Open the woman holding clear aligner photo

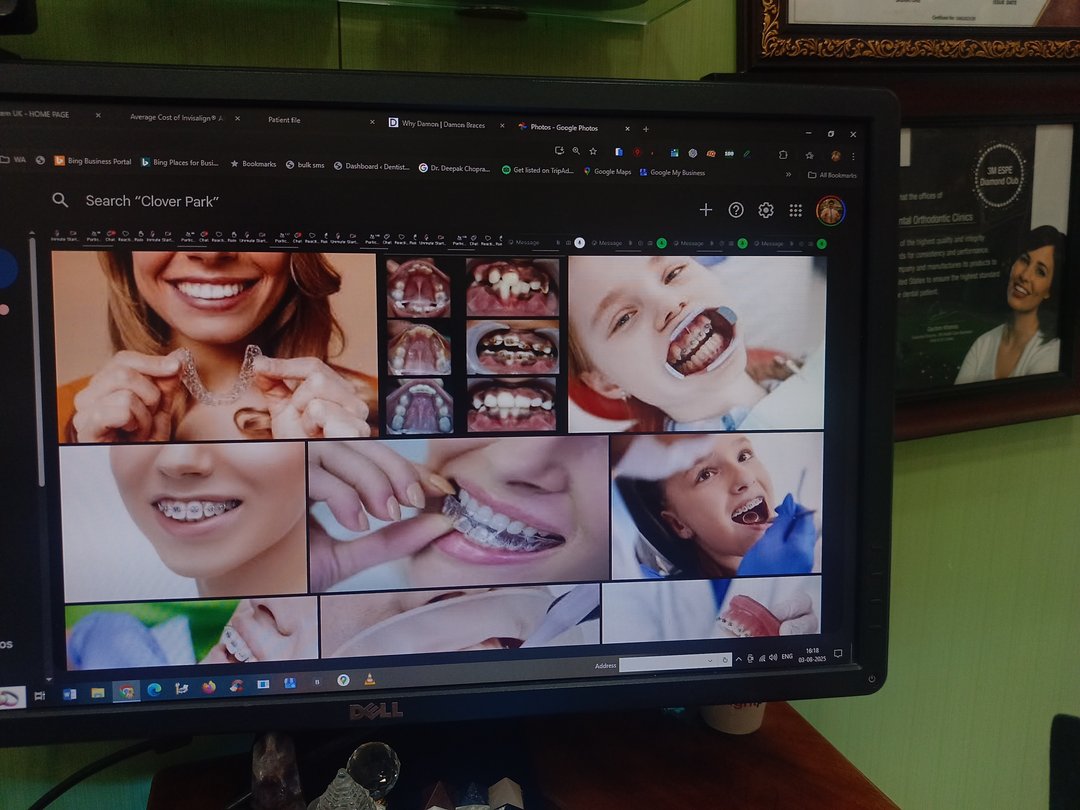(215, 344)
